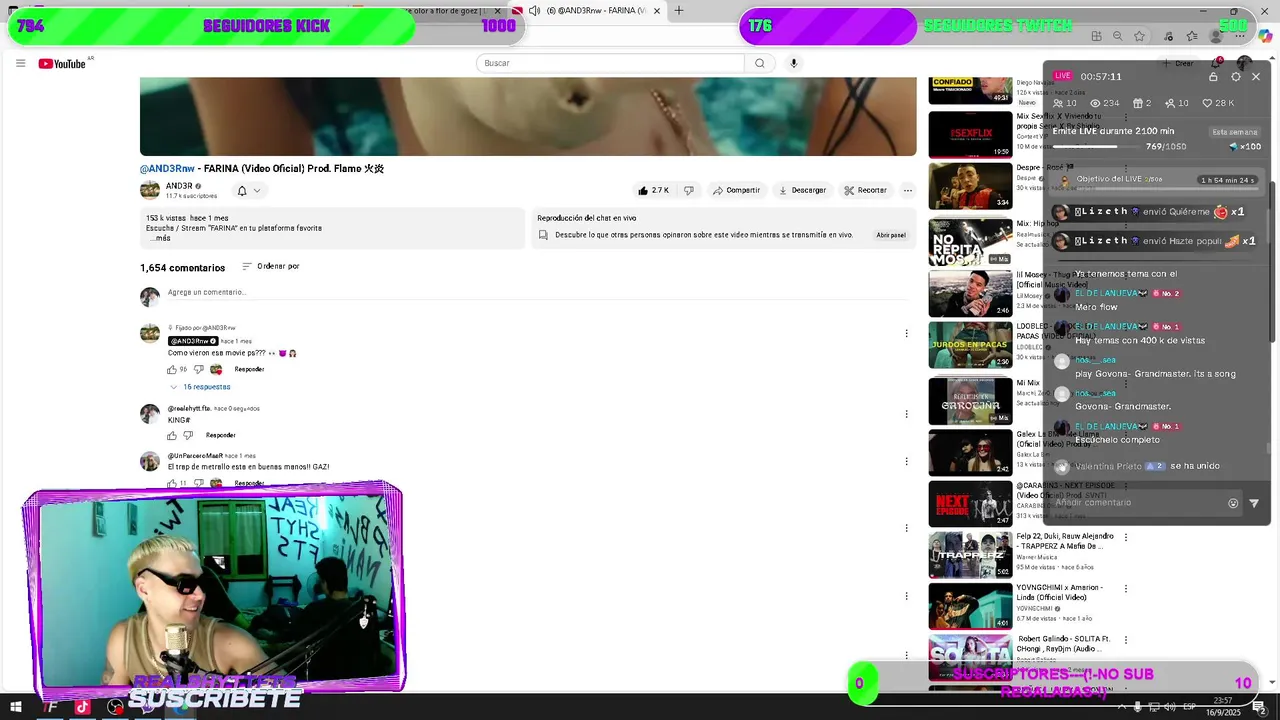This screenshot has height=720, width=1280.
Task: Clip the video using Recortar
Action: (x=865, y=190)
